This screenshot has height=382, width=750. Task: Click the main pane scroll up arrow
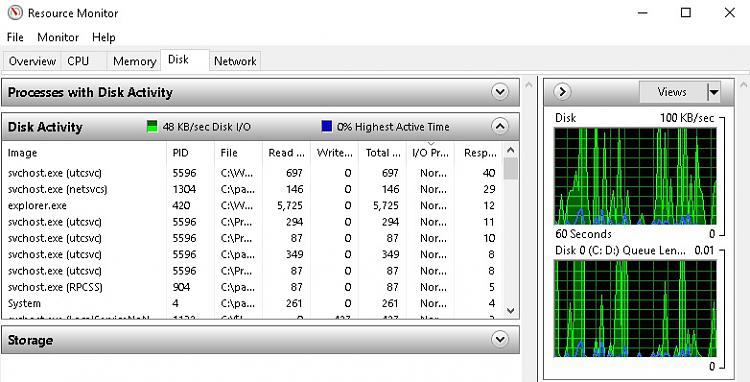point(529,86)
